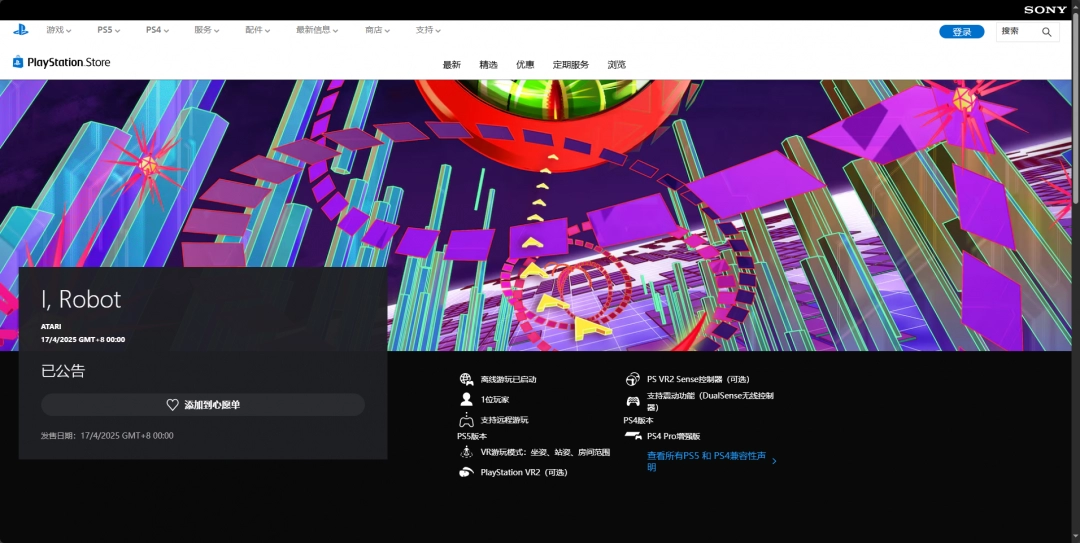Click the DualSense vibration controller icon
1080x543 pixels.
632,400
